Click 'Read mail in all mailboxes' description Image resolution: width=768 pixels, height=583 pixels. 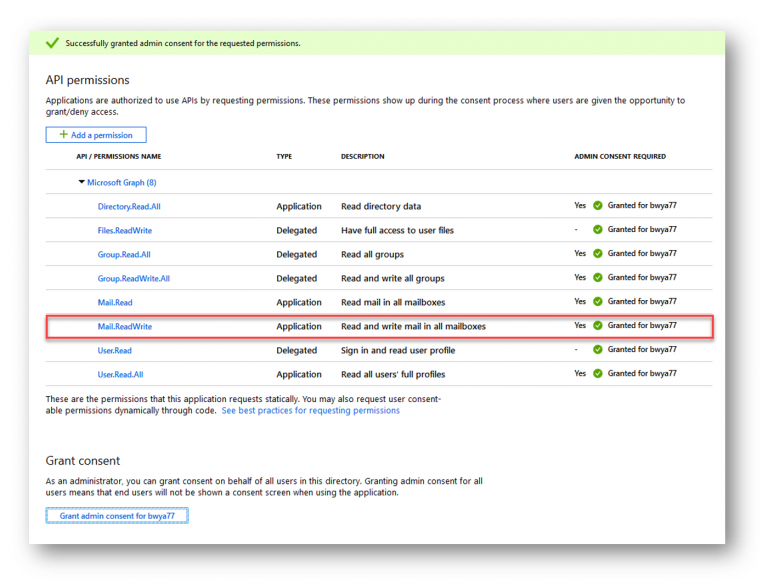click(393, 302)
